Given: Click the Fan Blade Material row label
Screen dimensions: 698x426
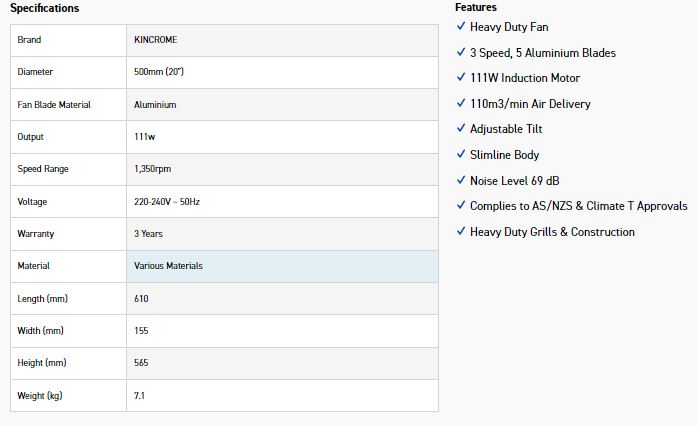Looking at the screenshot, I should [x=54, y=105].
